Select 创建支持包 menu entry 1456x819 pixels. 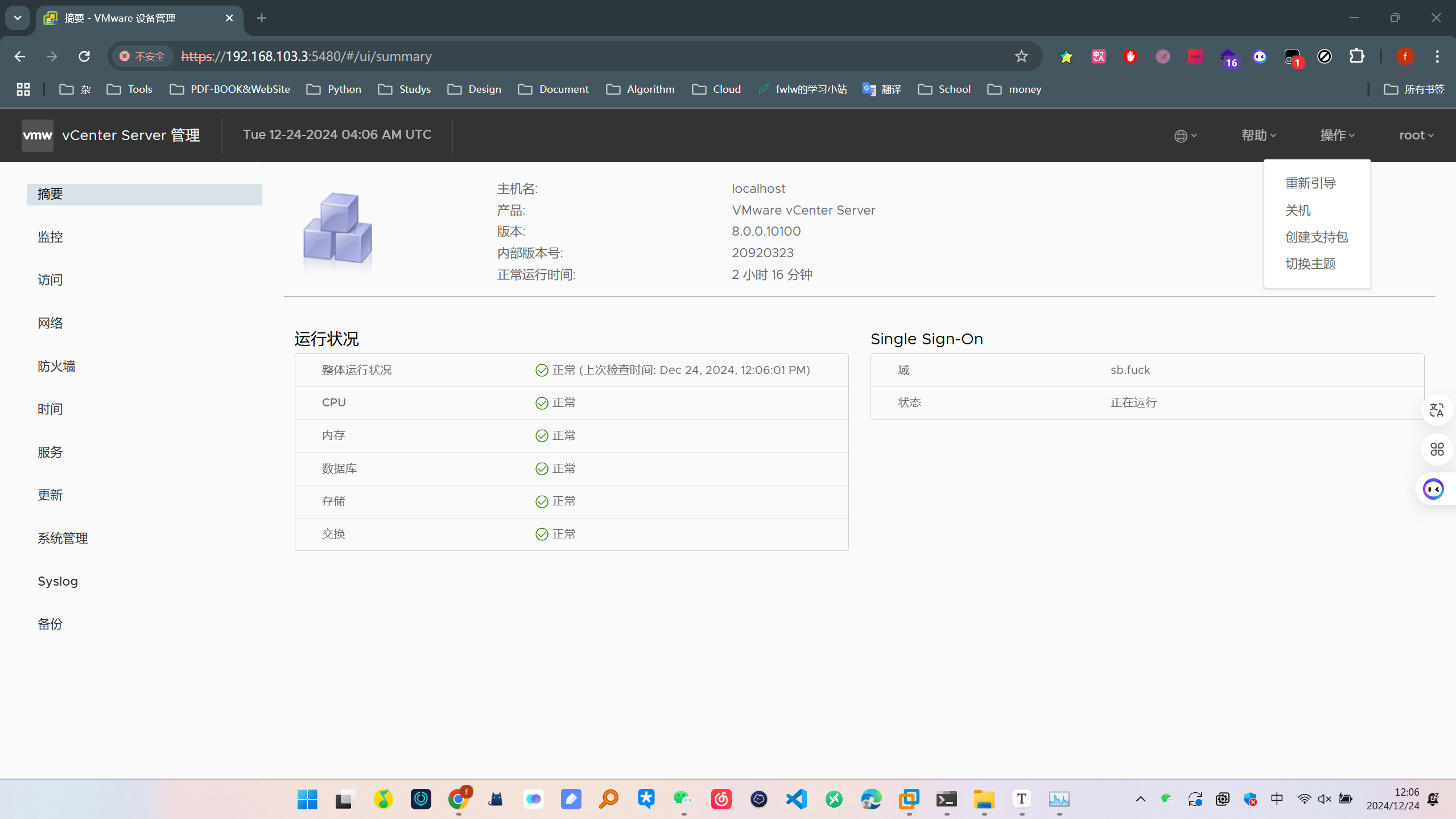(x=1316, y=237)
